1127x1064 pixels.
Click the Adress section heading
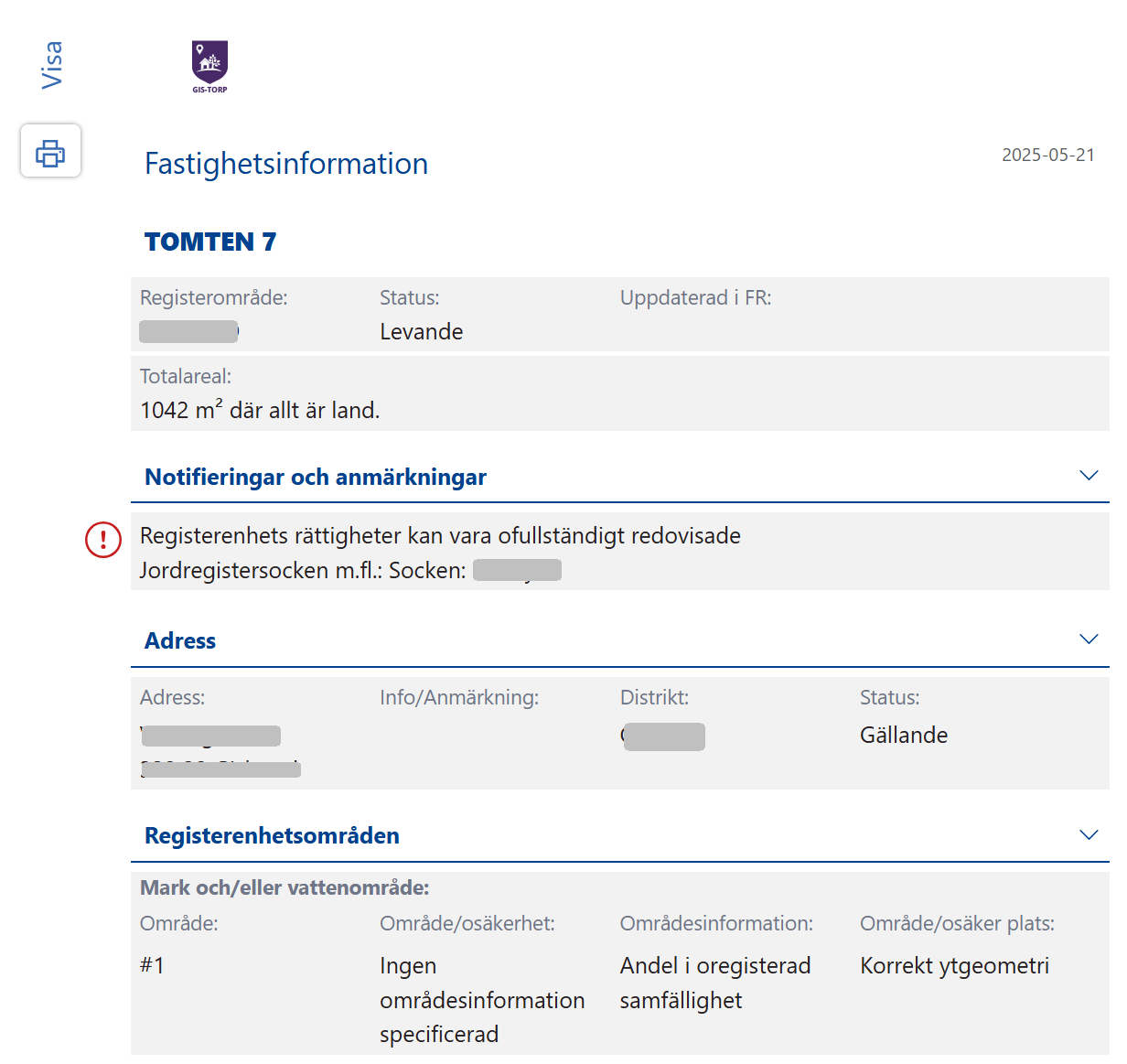tap(180, 641)
